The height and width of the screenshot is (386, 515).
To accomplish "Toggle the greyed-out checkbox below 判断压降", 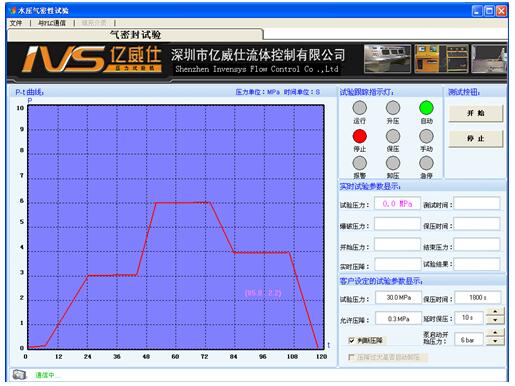I will coord(351,357).
